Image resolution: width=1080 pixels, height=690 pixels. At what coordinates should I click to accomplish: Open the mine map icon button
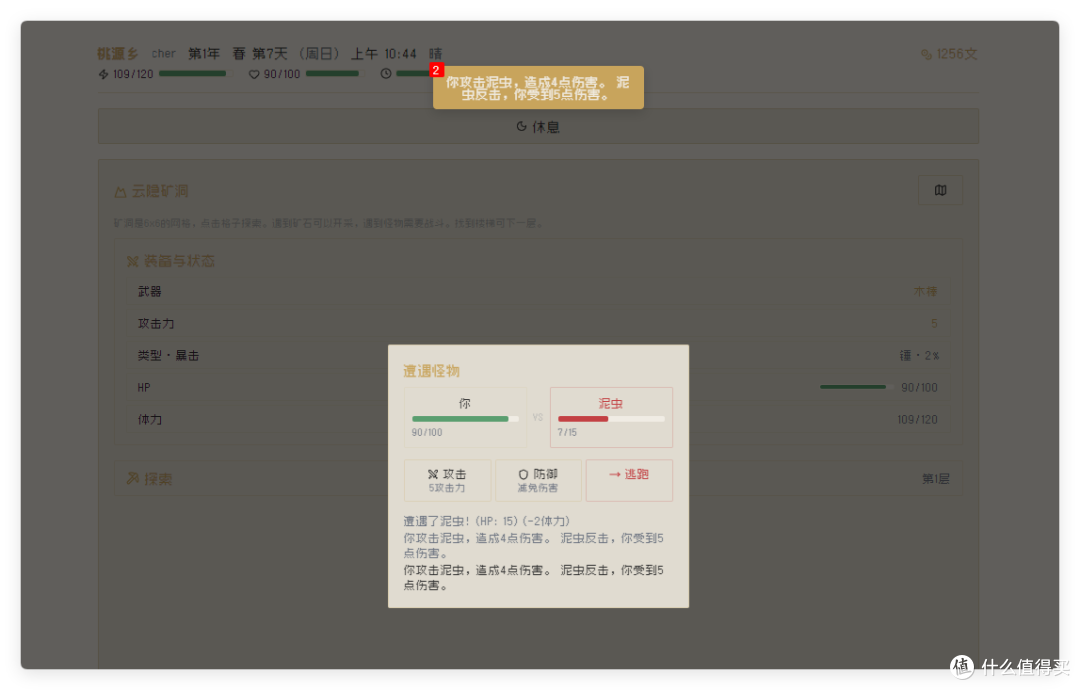(940, 190)
